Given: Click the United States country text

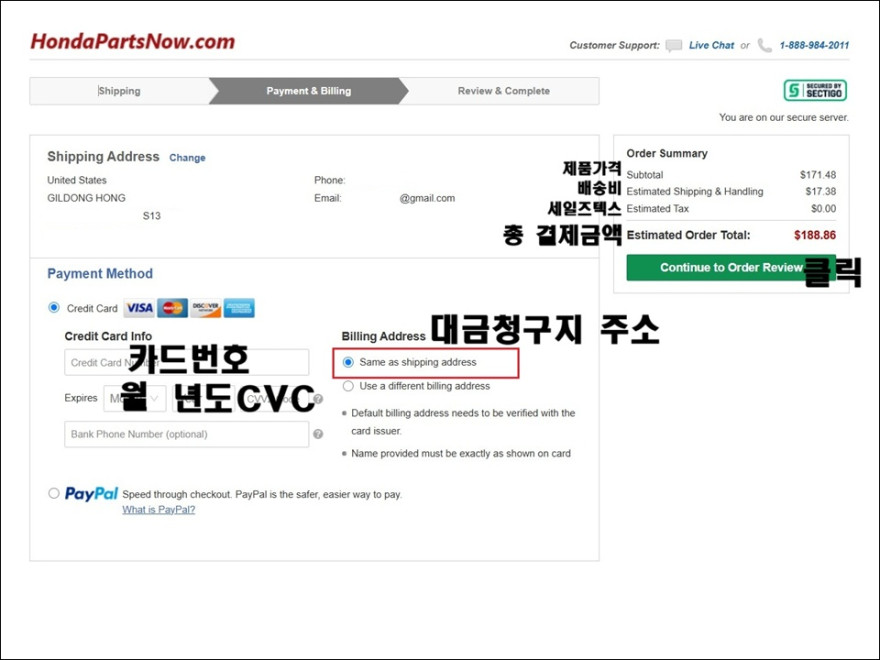Looking at the screenshot, I should 77,180.
